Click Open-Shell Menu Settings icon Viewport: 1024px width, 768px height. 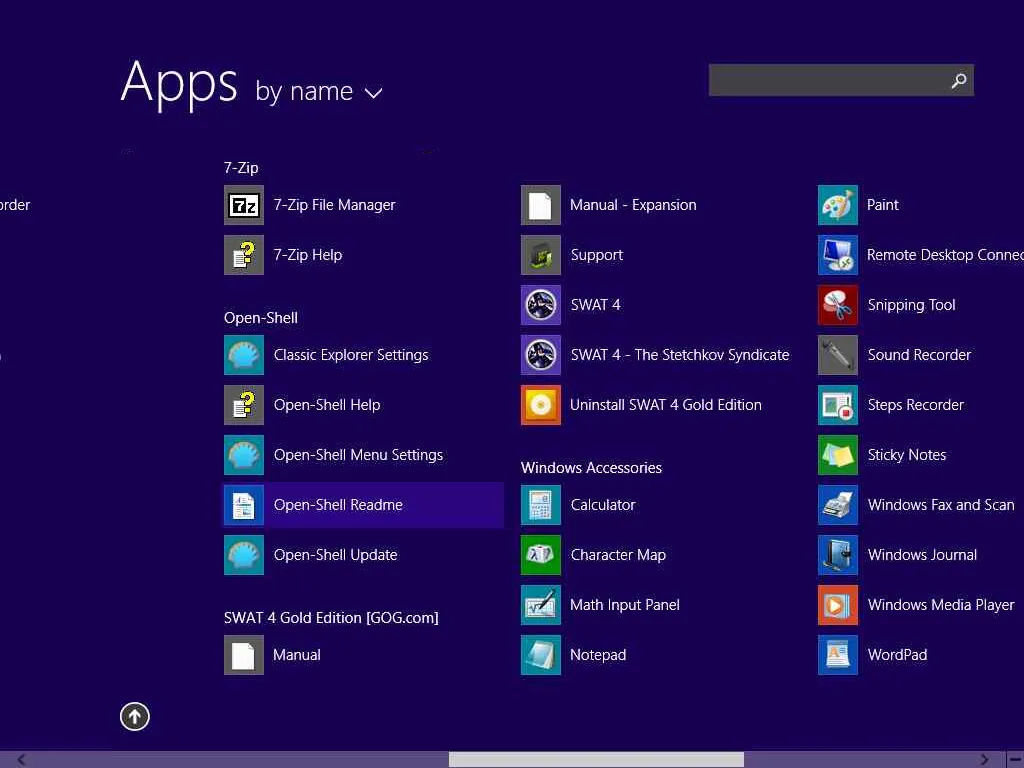point(244,455)
